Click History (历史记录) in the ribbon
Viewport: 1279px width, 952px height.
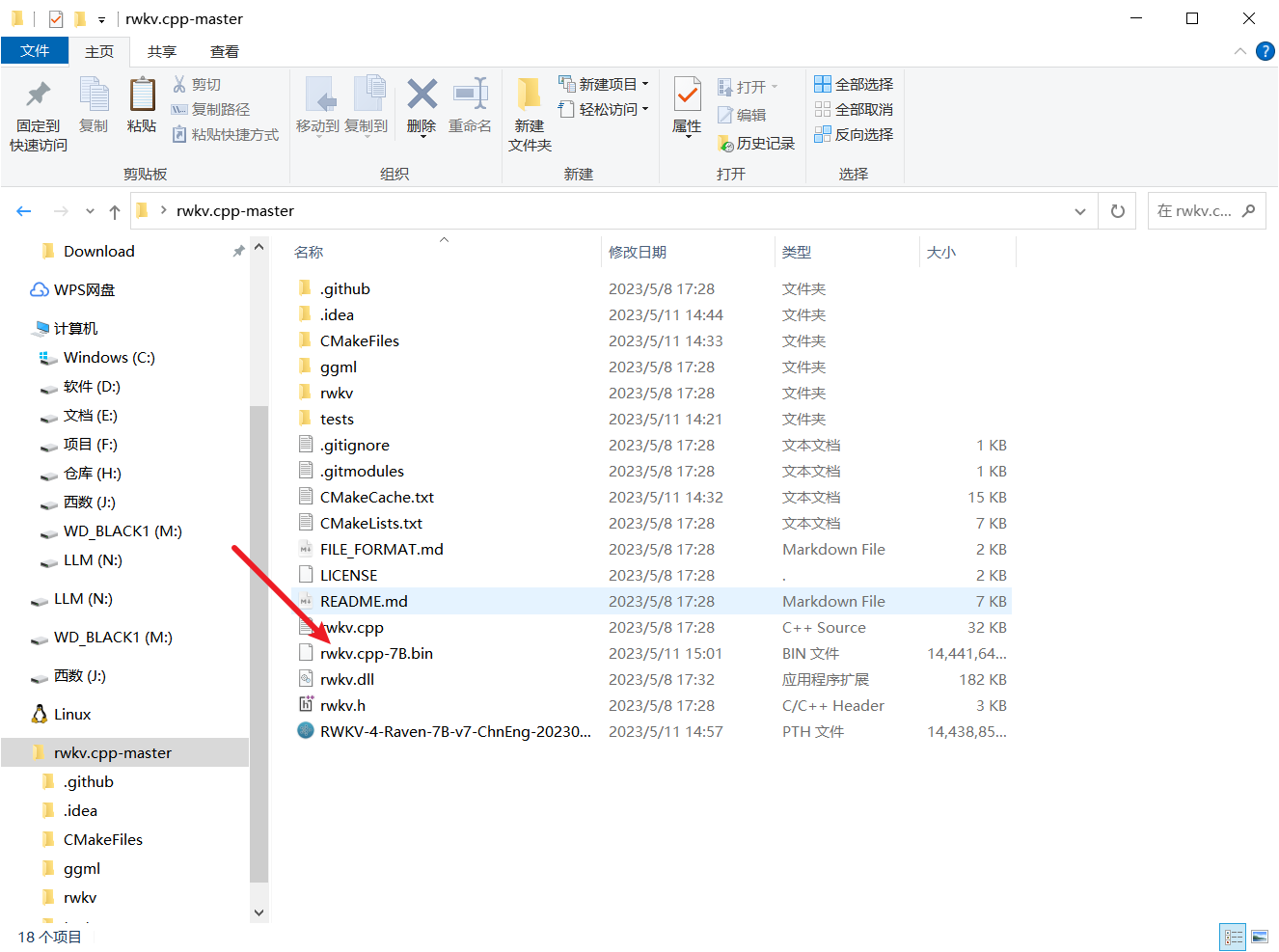[756, 144]
